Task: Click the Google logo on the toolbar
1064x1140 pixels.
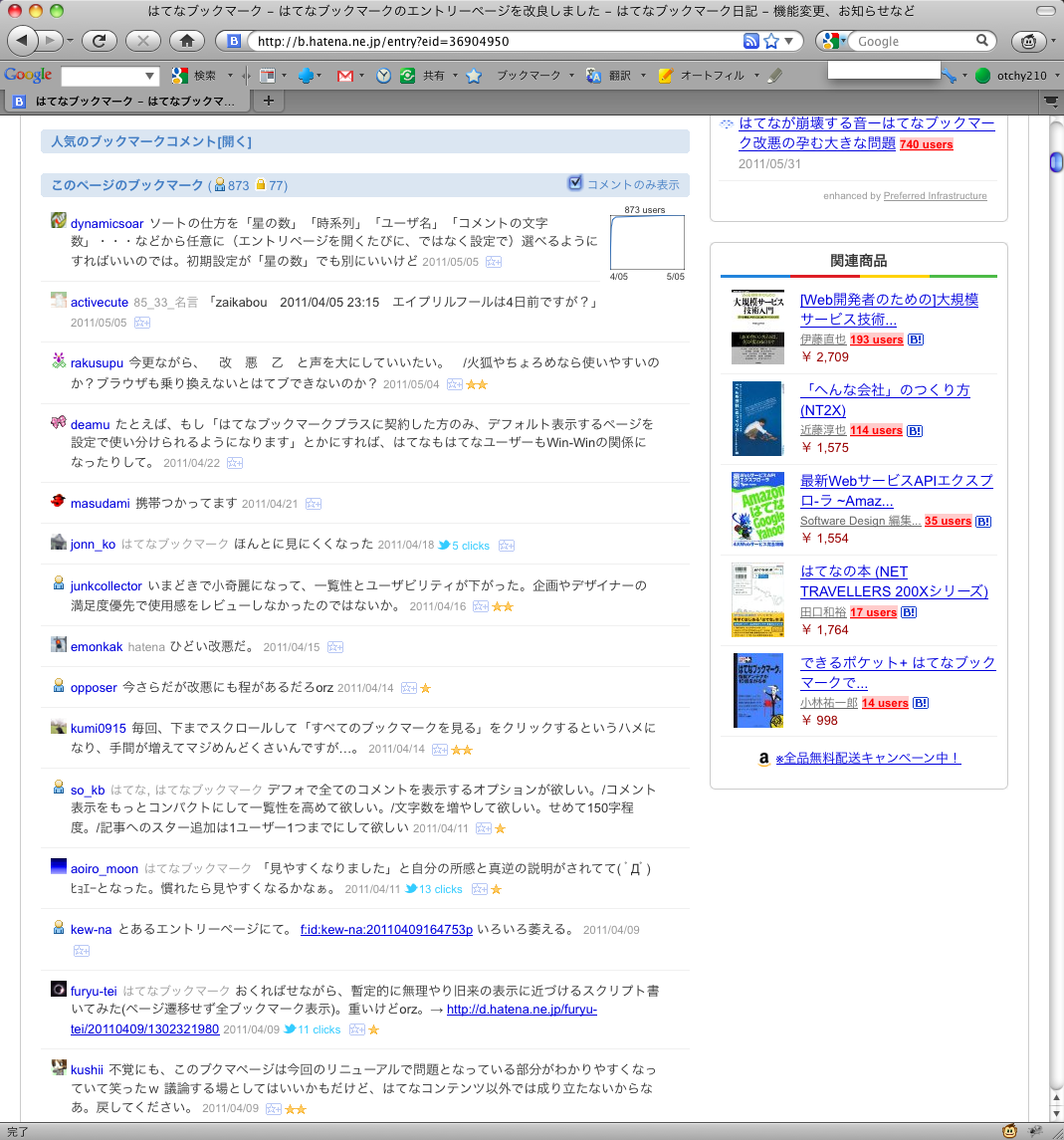Action: [x=28, y=75]
